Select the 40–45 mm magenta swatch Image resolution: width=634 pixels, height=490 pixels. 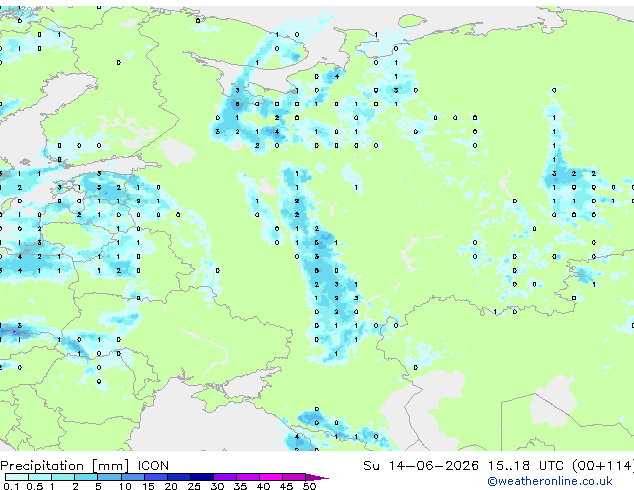(x=271, y=477)
